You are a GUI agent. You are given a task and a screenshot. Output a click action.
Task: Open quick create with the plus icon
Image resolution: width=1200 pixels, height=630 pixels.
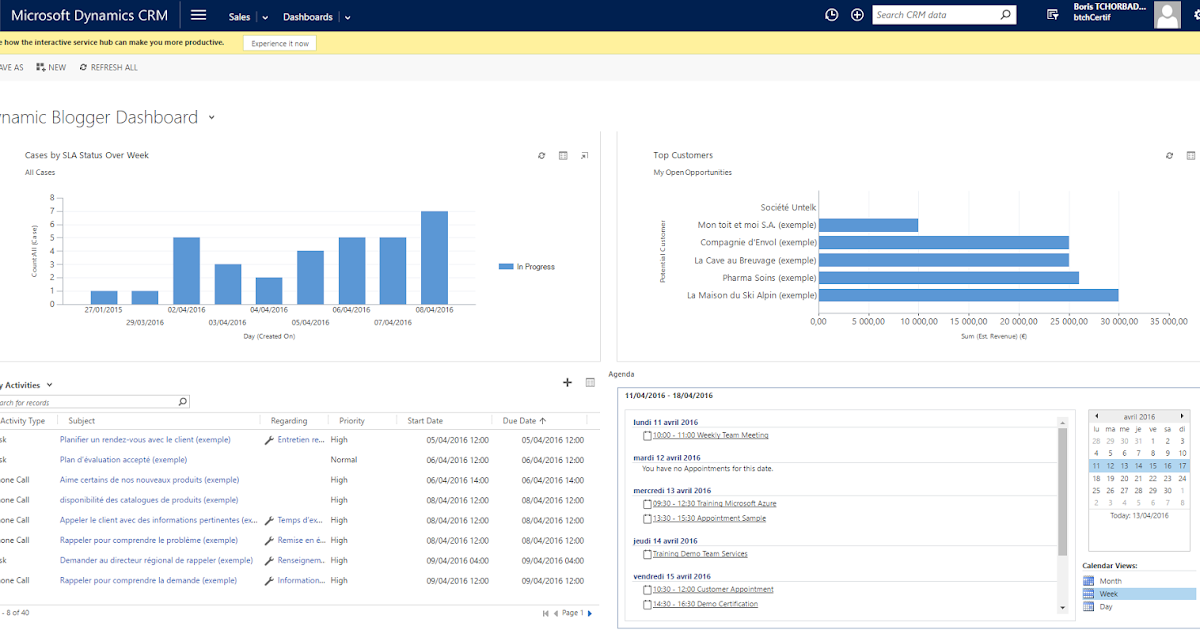coord(856,14)
